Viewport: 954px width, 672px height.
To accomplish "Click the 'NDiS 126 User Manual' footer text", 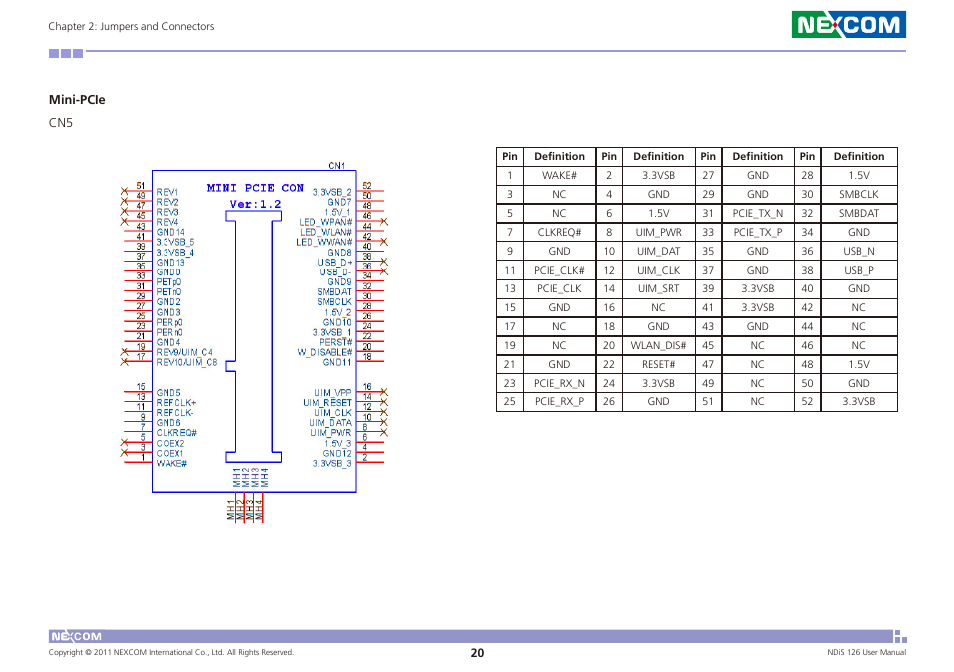I will [x=866, y=652].
